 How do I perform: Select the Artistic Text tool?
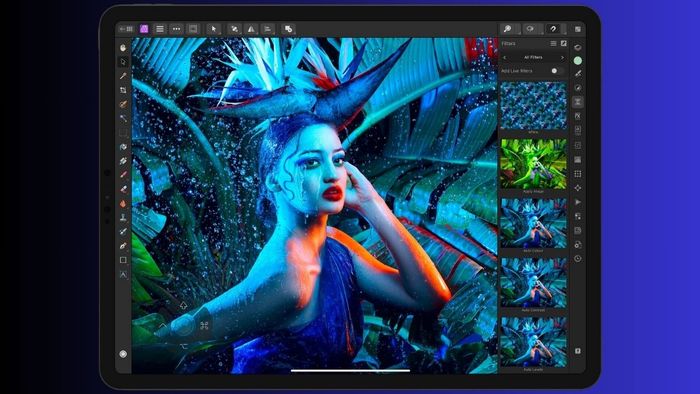click(x=123, y=274)
